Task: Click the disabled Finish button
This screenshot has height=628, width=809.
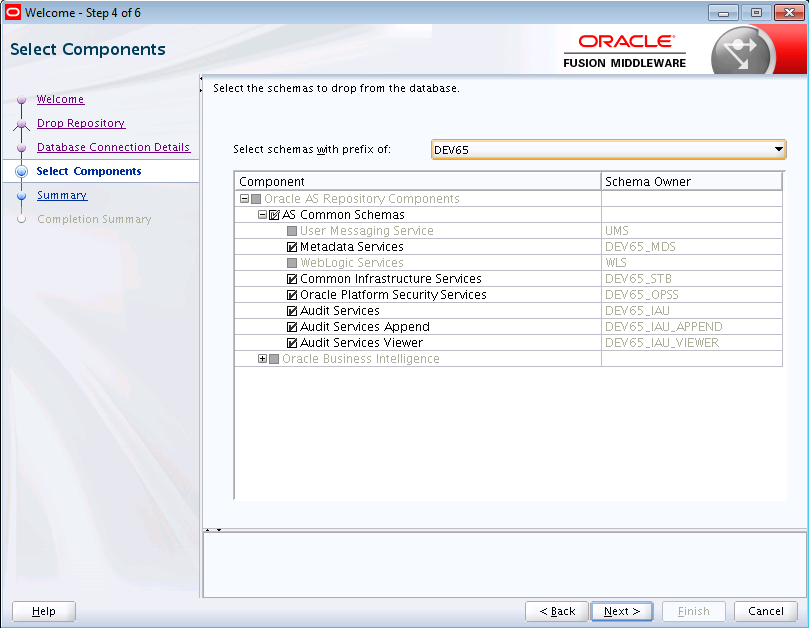Action: pos(694,611)
